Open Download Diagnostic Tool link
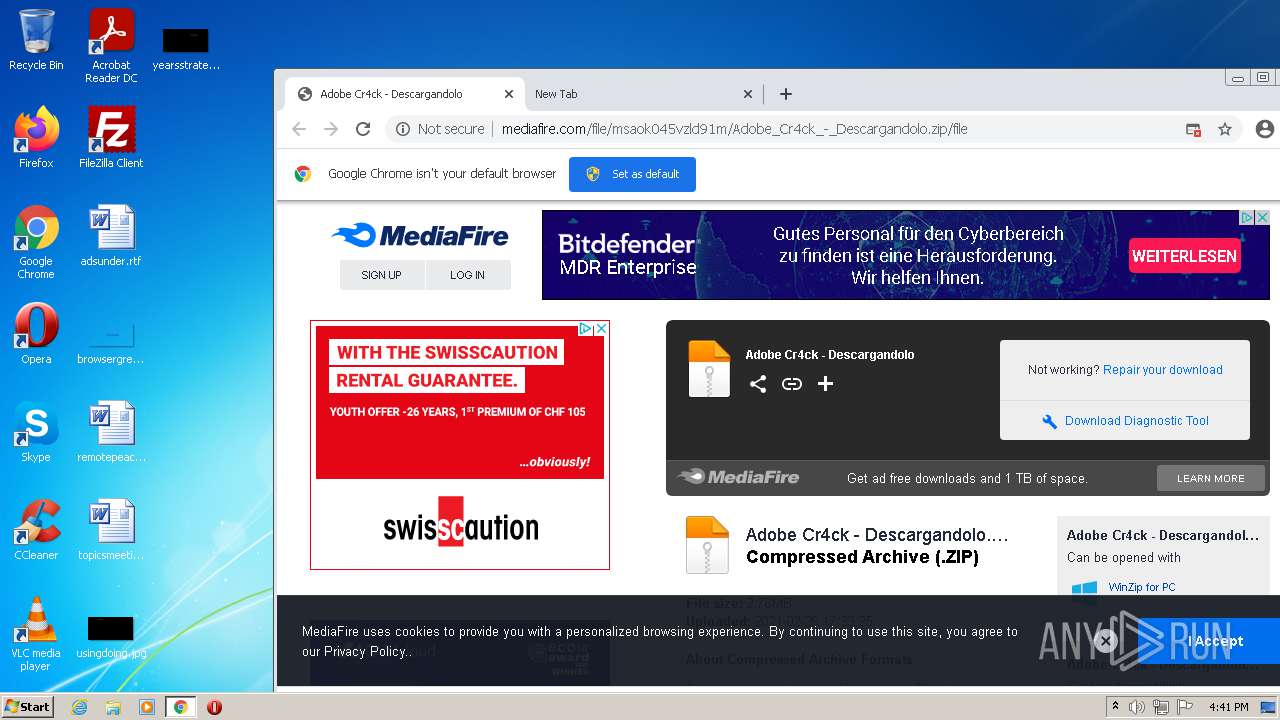 tap(1125, 421)
